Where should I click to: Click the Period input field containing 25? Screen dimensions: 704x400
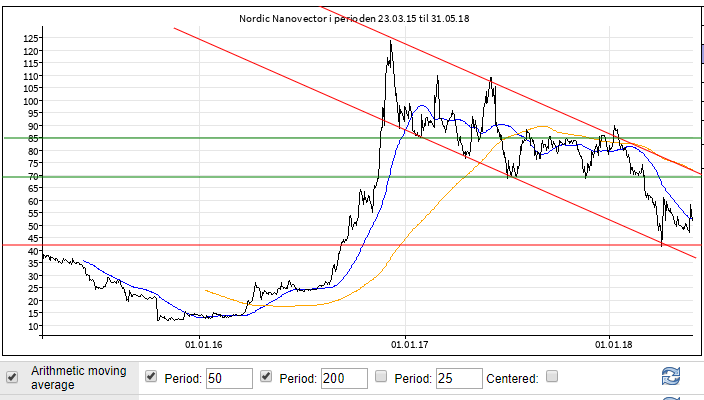pyautogui.click(x=459, y=378)
